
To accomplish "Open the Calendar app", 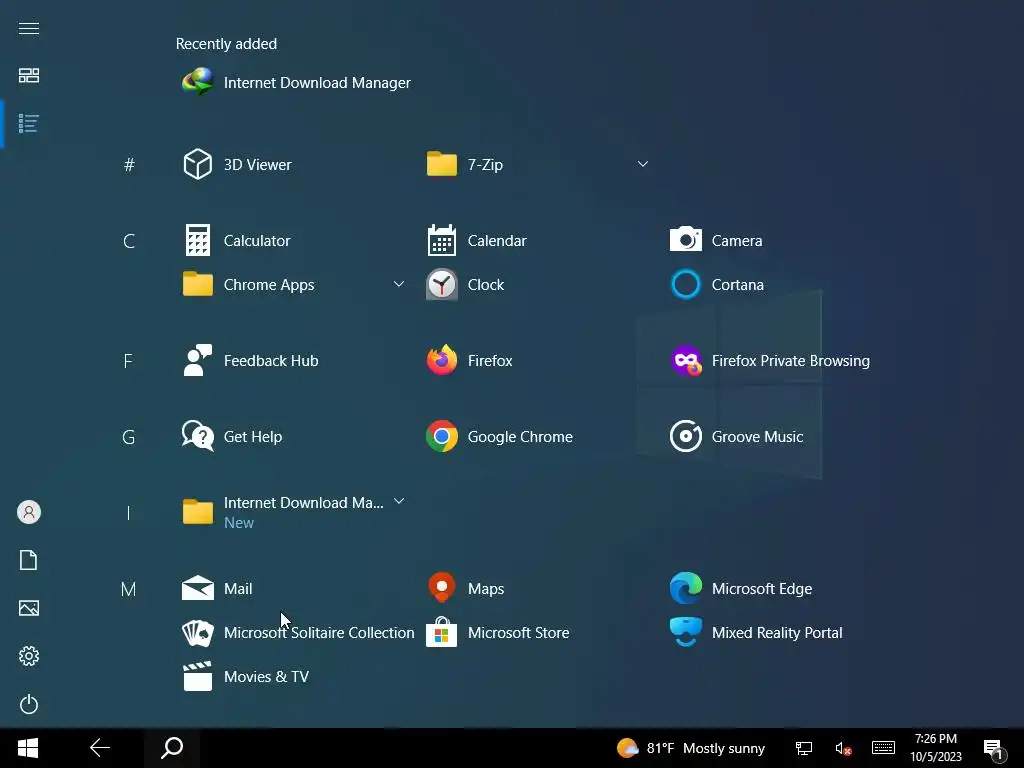I will pos(477,241).
